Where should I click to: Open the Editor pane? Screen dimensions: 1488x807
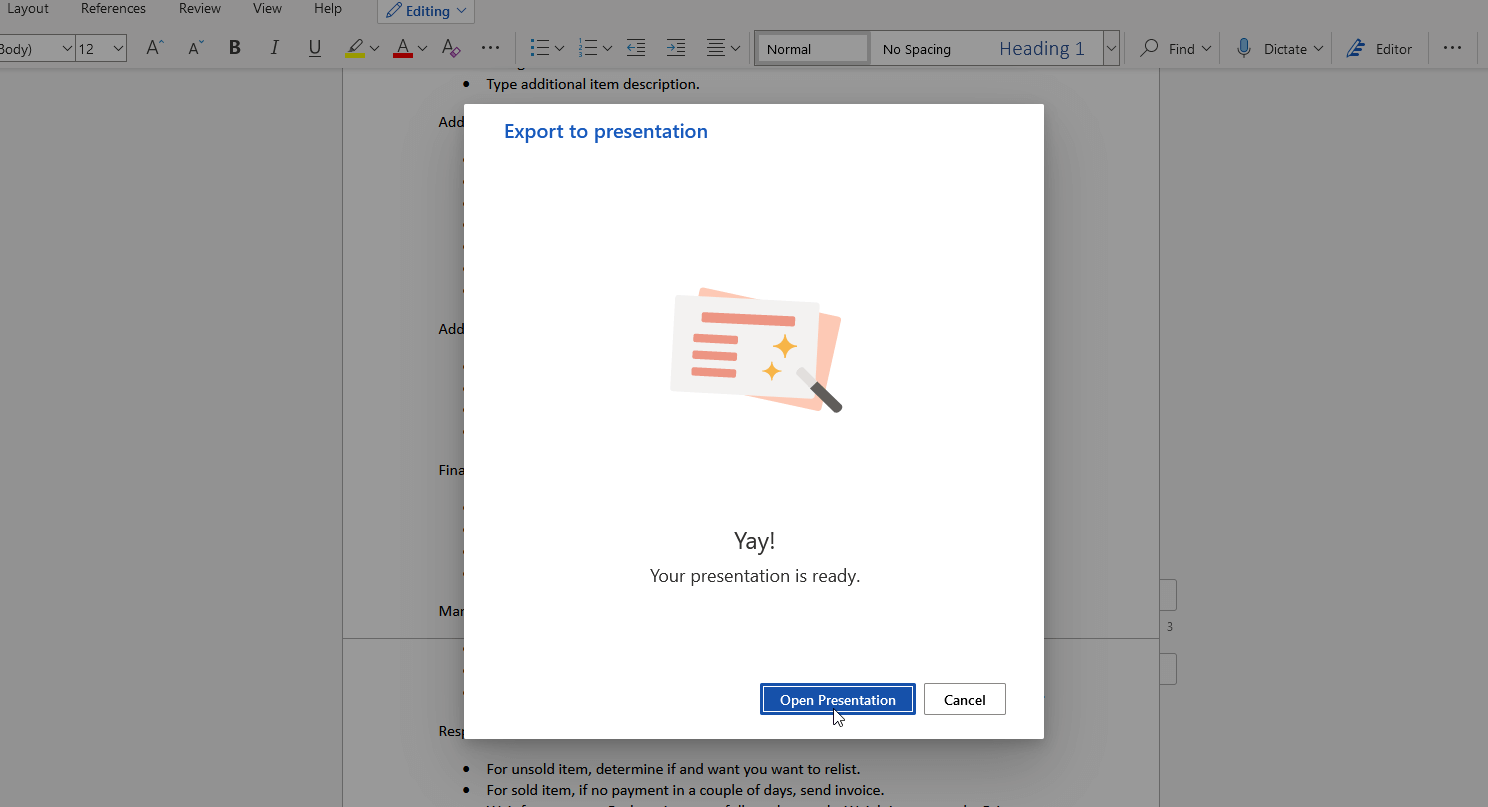(1379, 48)
